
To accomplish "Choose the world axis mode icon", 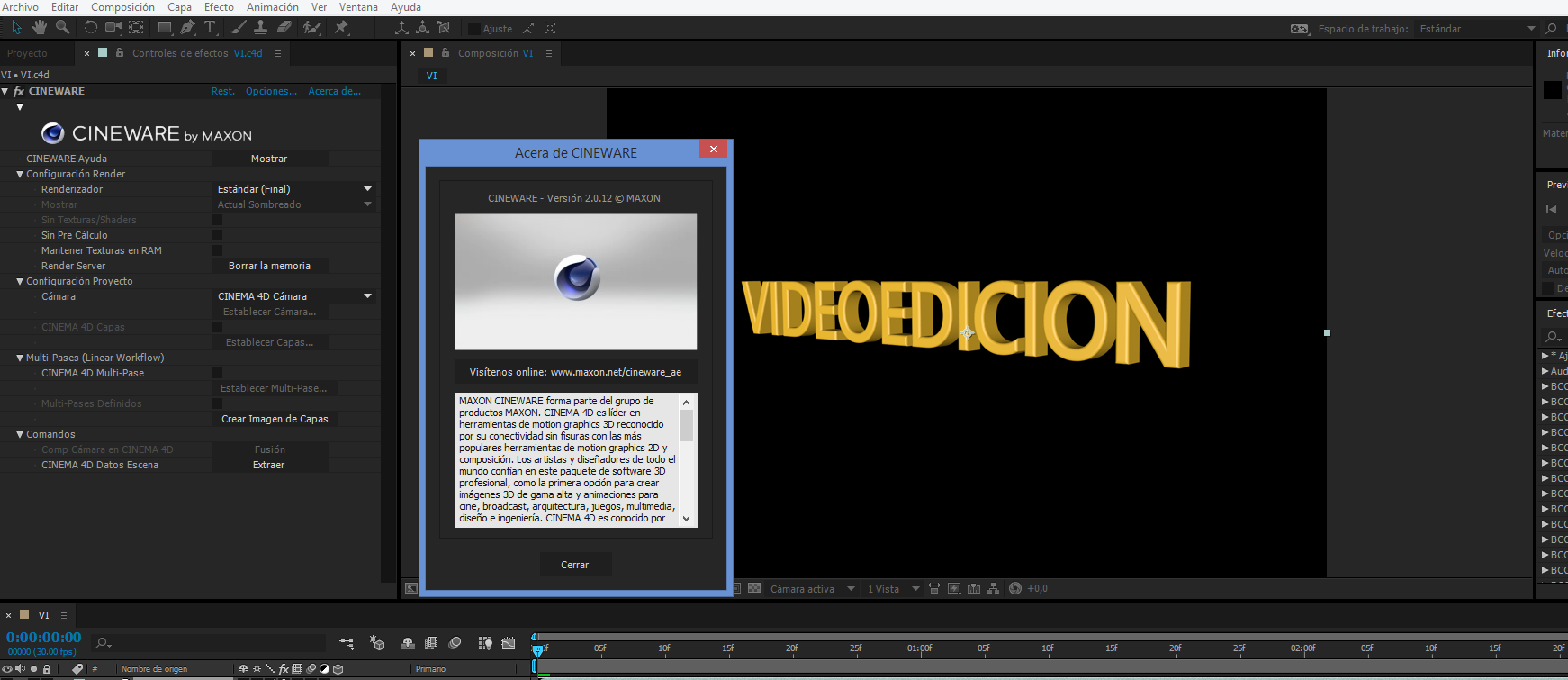I will click(422, 28).
